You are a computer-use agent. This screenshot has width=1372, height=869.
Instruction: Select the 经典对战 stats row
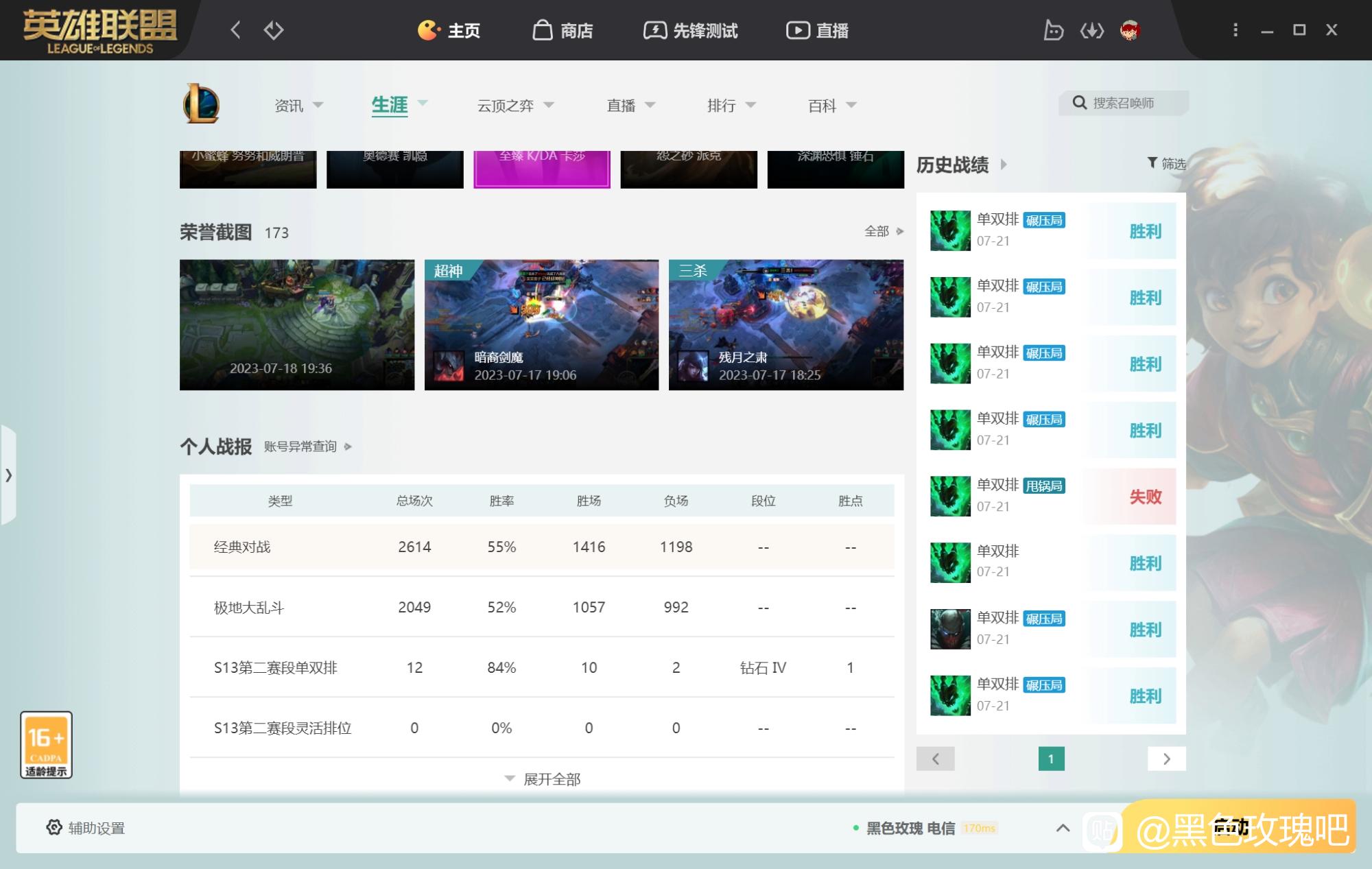point(542,547)
